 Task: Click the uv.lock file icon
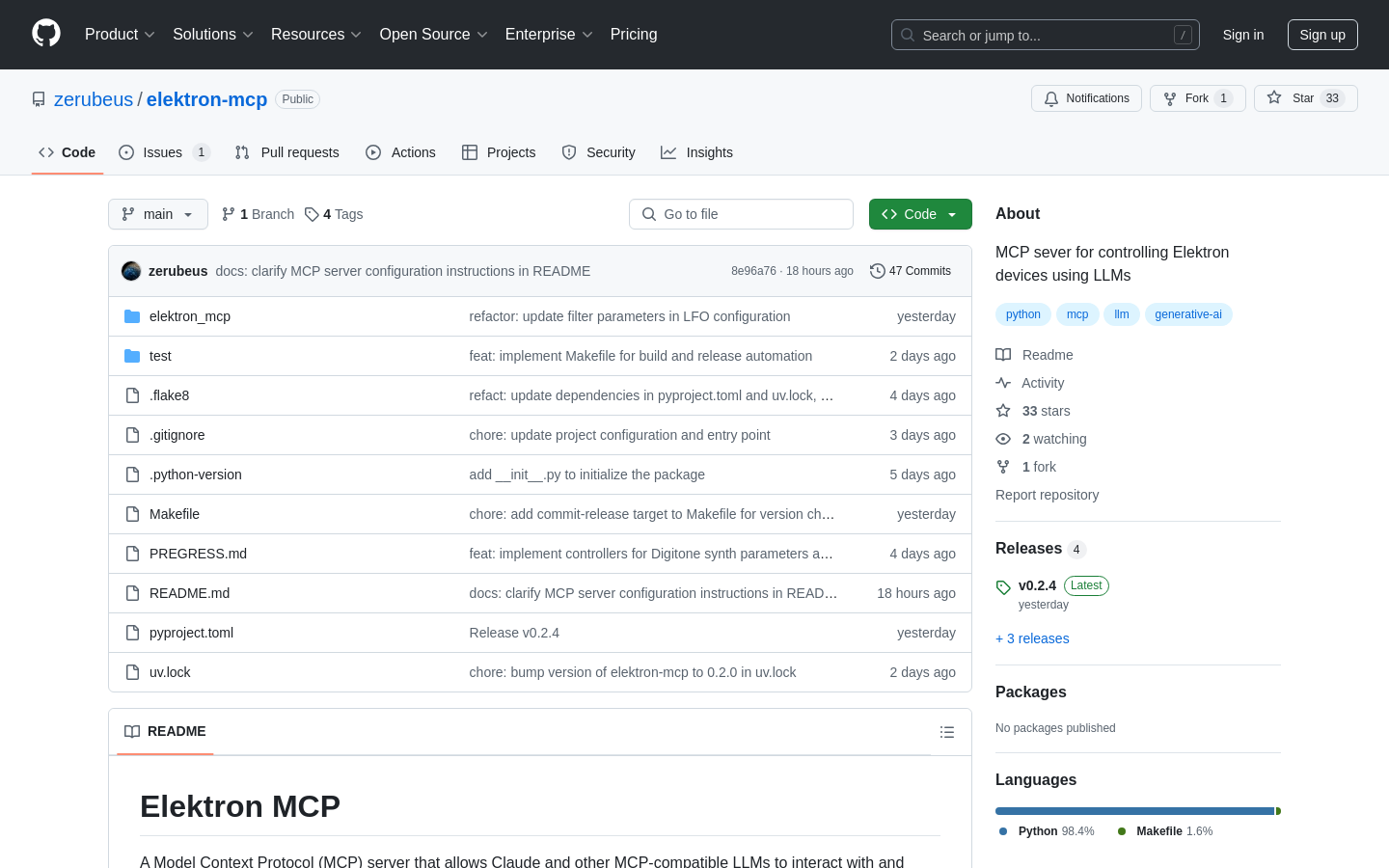(x=132, y=672)
